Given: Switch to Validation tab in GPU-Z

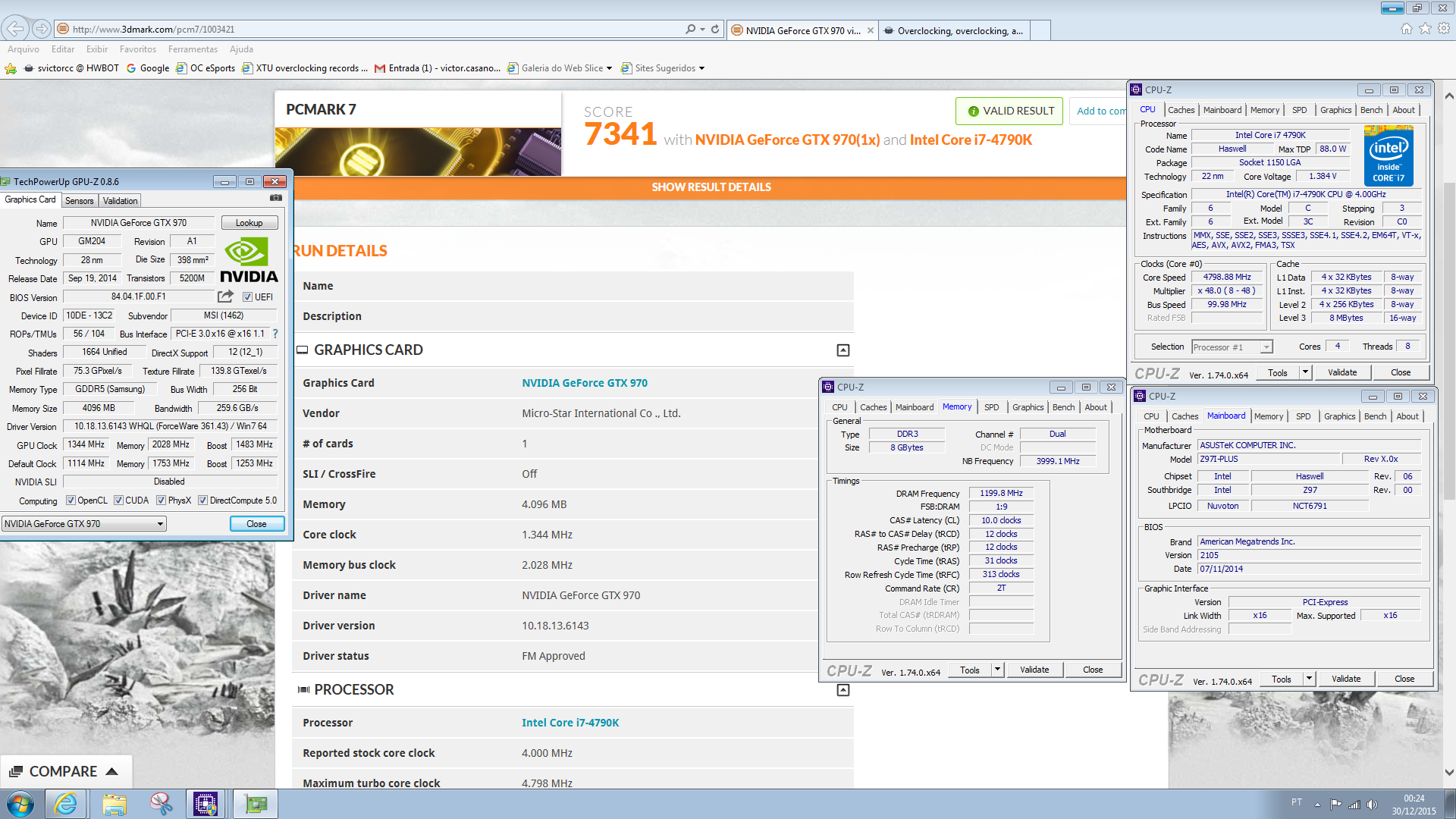Looking at the screenshot, I should 121,201.
